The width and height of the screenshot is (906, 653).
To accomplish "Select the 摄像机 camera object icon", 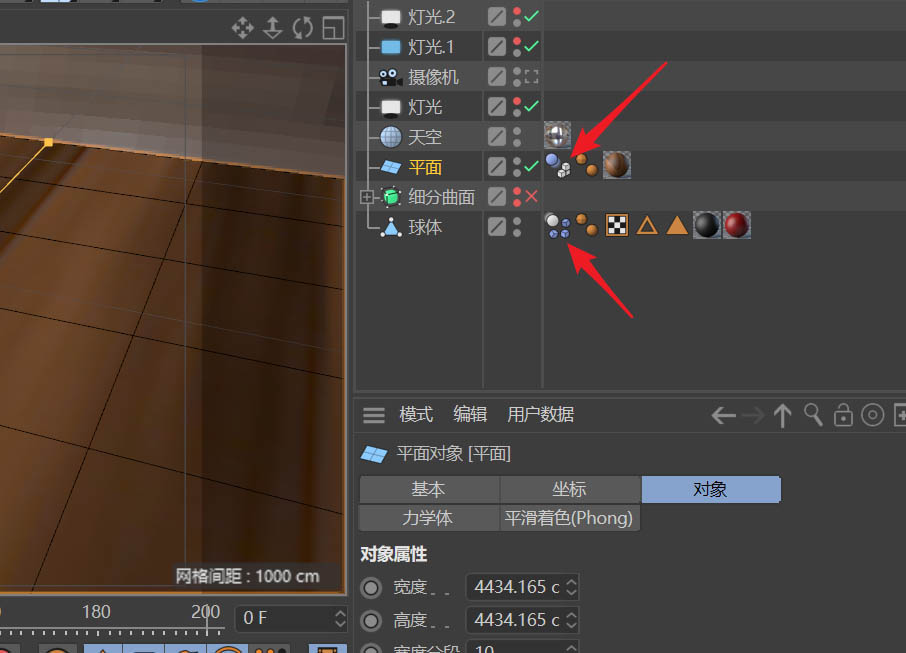I will (x=389, y=76).
